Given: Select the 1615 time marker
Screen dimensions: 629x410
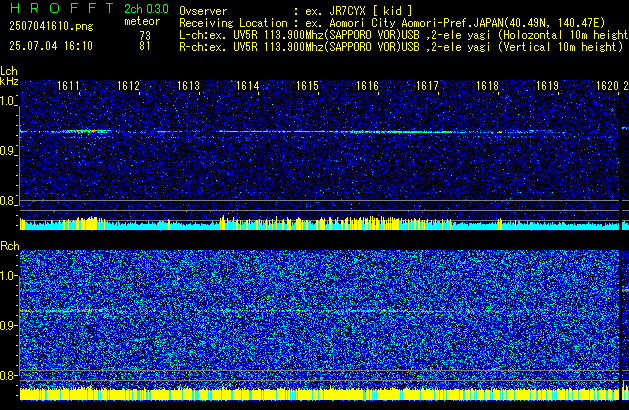Looking at the screenshot, I should [x=307, y=86].
